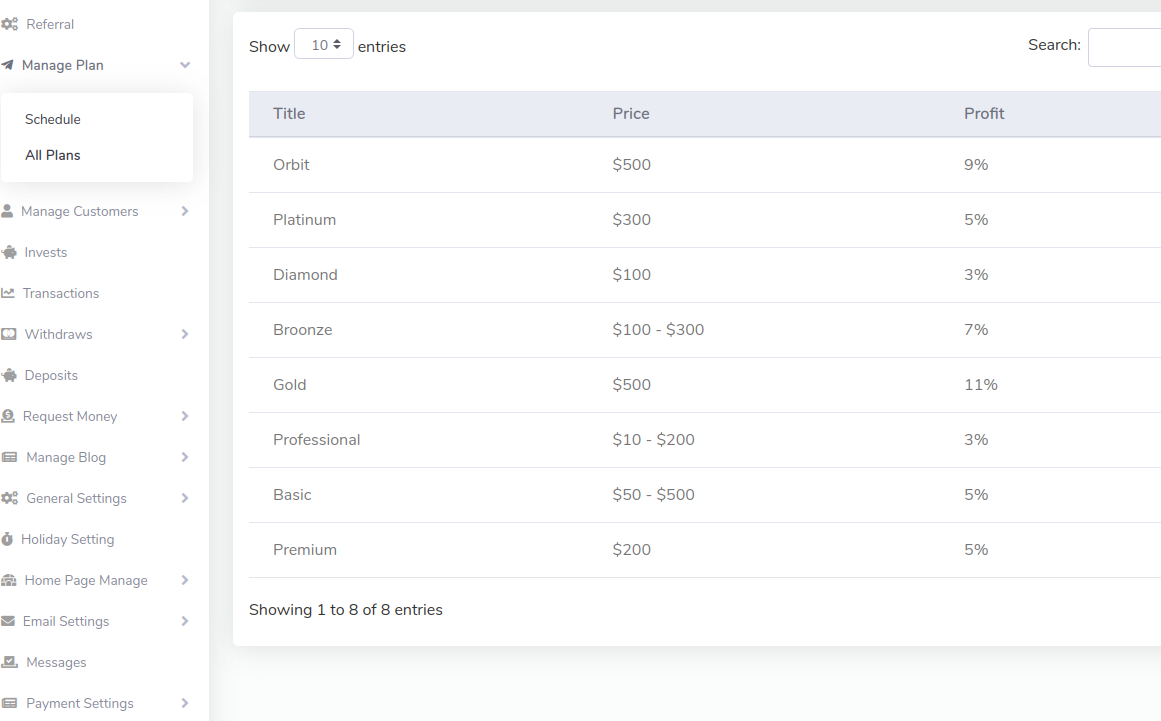Click the Email Settings envelope icon

(8, 621)
